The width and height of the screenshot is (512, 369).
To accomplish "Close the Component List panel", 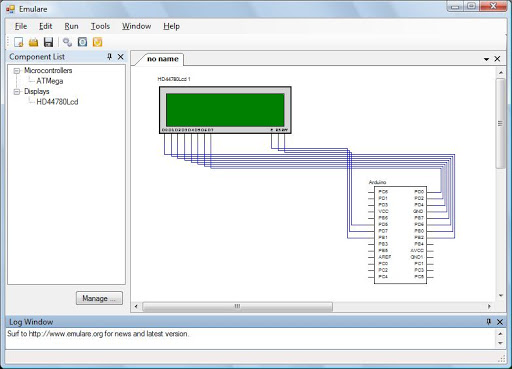I will pyautogui.click(x=121, y=57).
